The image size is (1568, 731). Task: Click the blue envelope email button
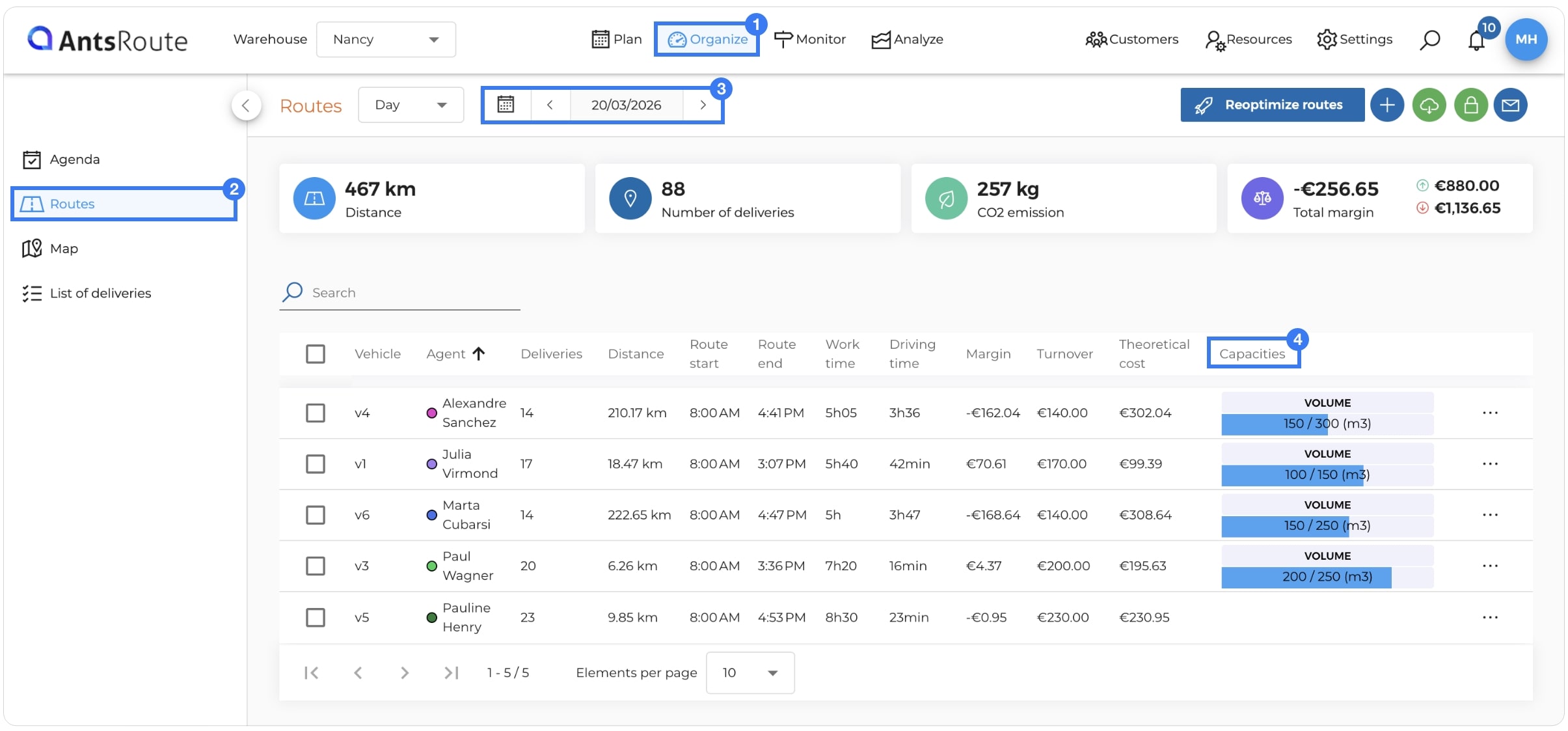(x=1510, y=105)
